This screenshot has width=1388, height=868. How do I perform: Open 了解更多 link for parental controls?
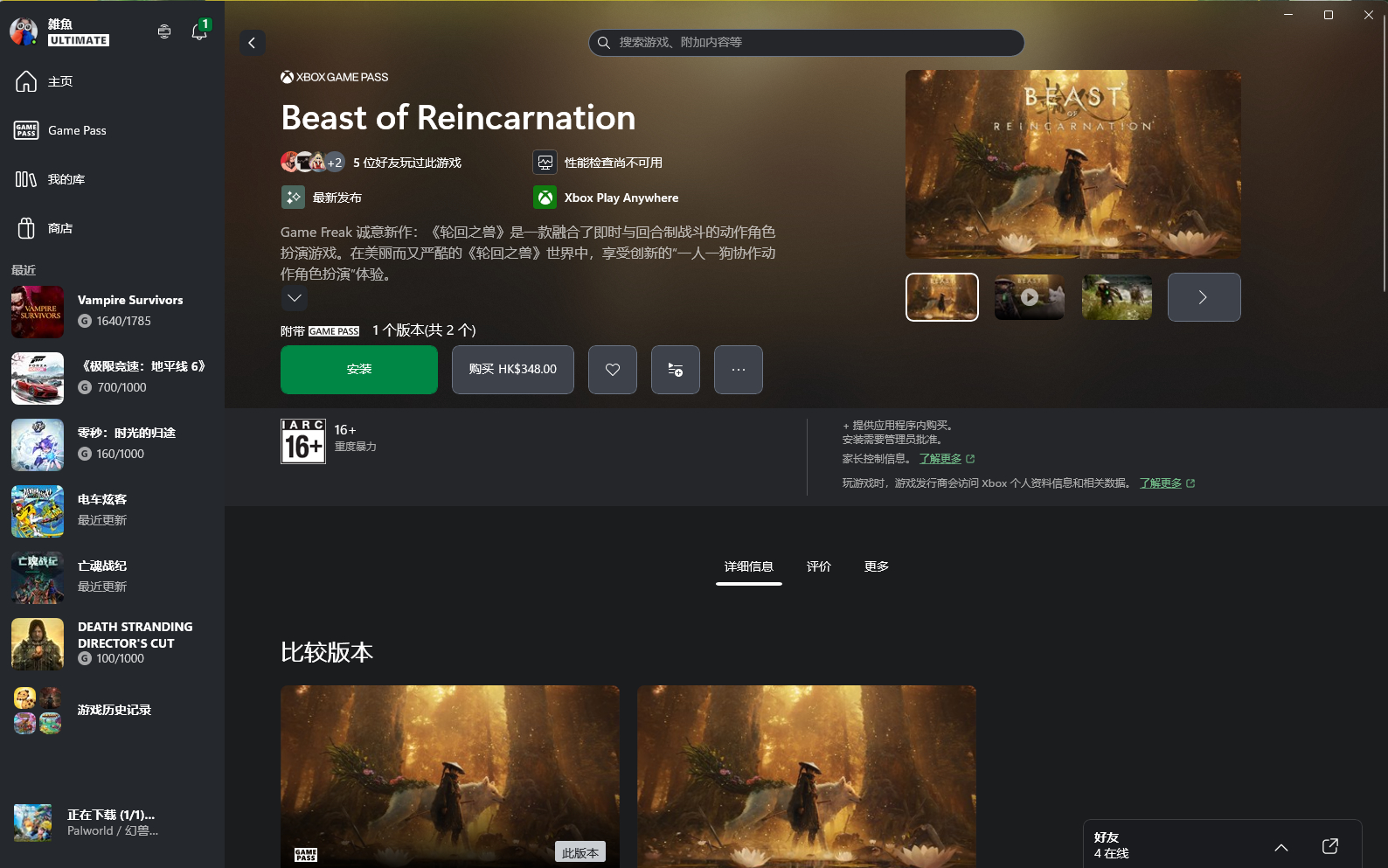point(947,459)
